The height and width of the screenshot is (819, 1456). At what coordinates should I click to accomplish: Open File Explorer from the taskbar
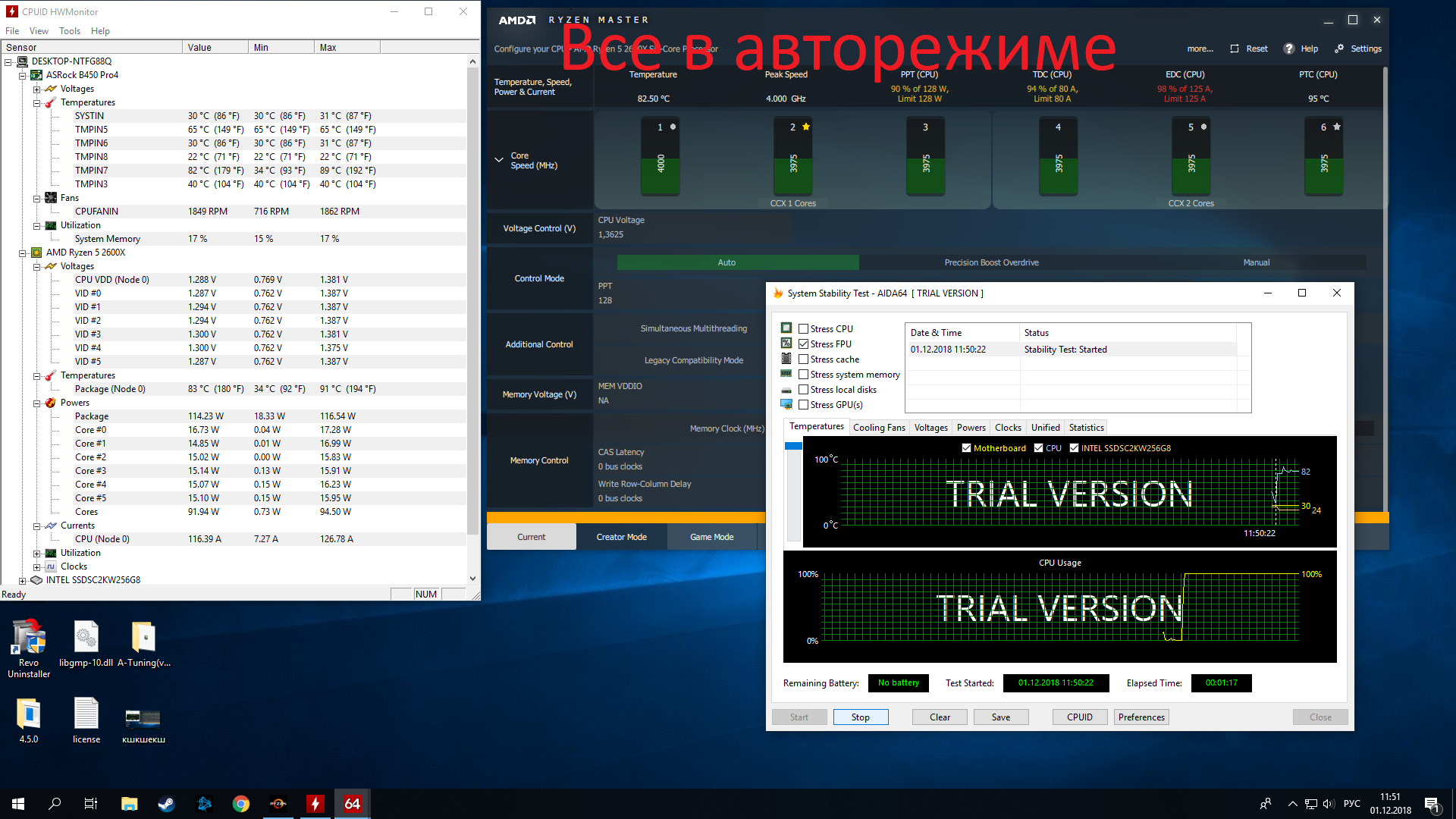[x=129, y=804]
